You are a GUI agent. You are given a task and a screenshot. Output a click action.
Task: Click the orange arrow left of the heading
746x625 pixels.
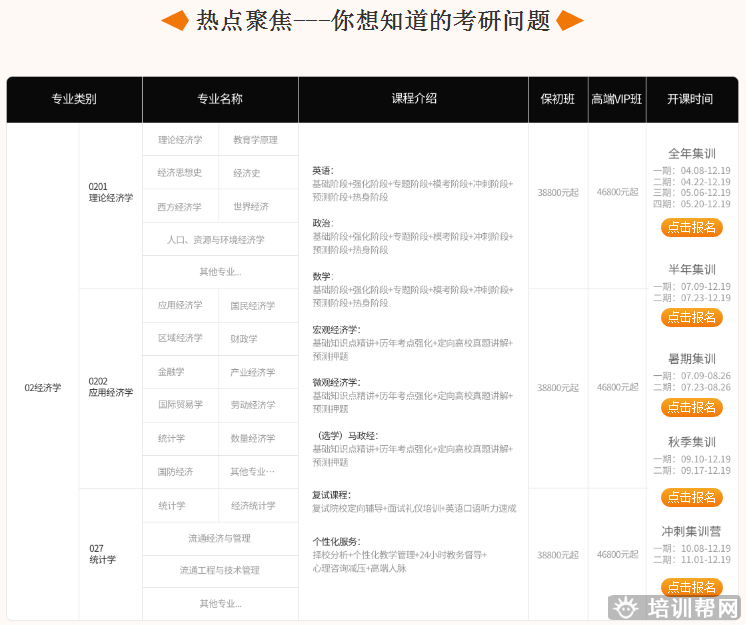pos(174,20)
